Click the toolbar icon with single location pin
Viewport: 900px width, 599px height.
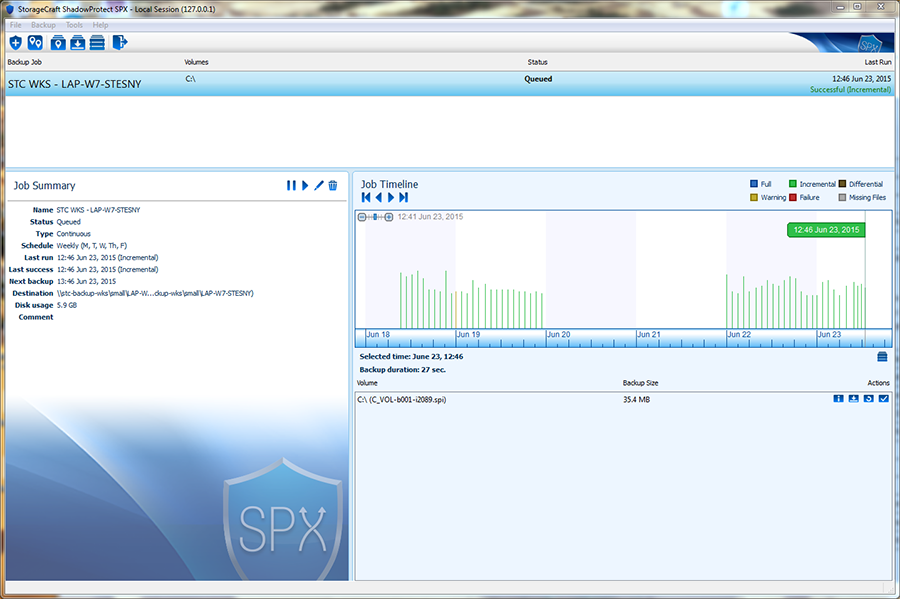58,42
